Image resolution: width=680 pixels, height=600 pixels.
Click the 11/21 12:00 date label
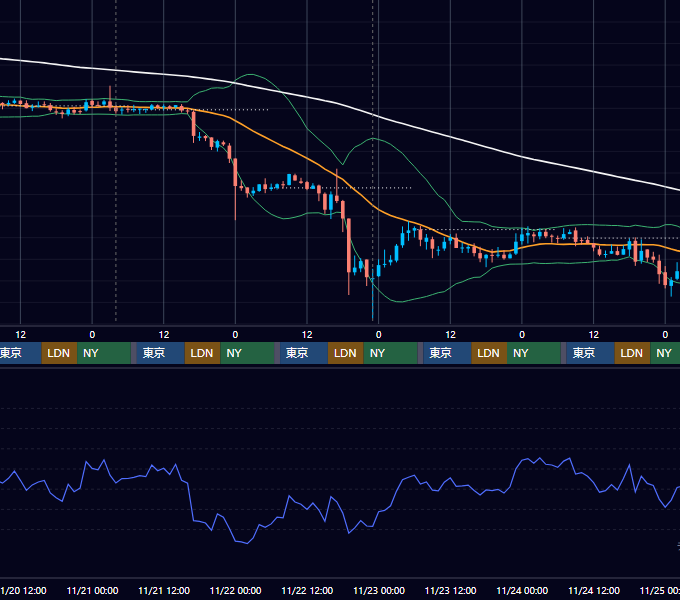point(164,590)
